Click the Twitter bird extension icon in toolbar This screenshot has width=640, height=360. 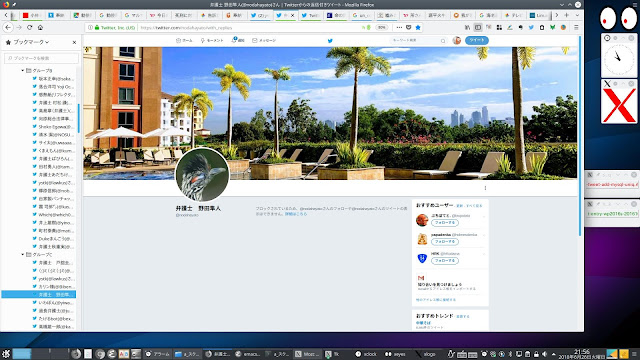(531, 27)
